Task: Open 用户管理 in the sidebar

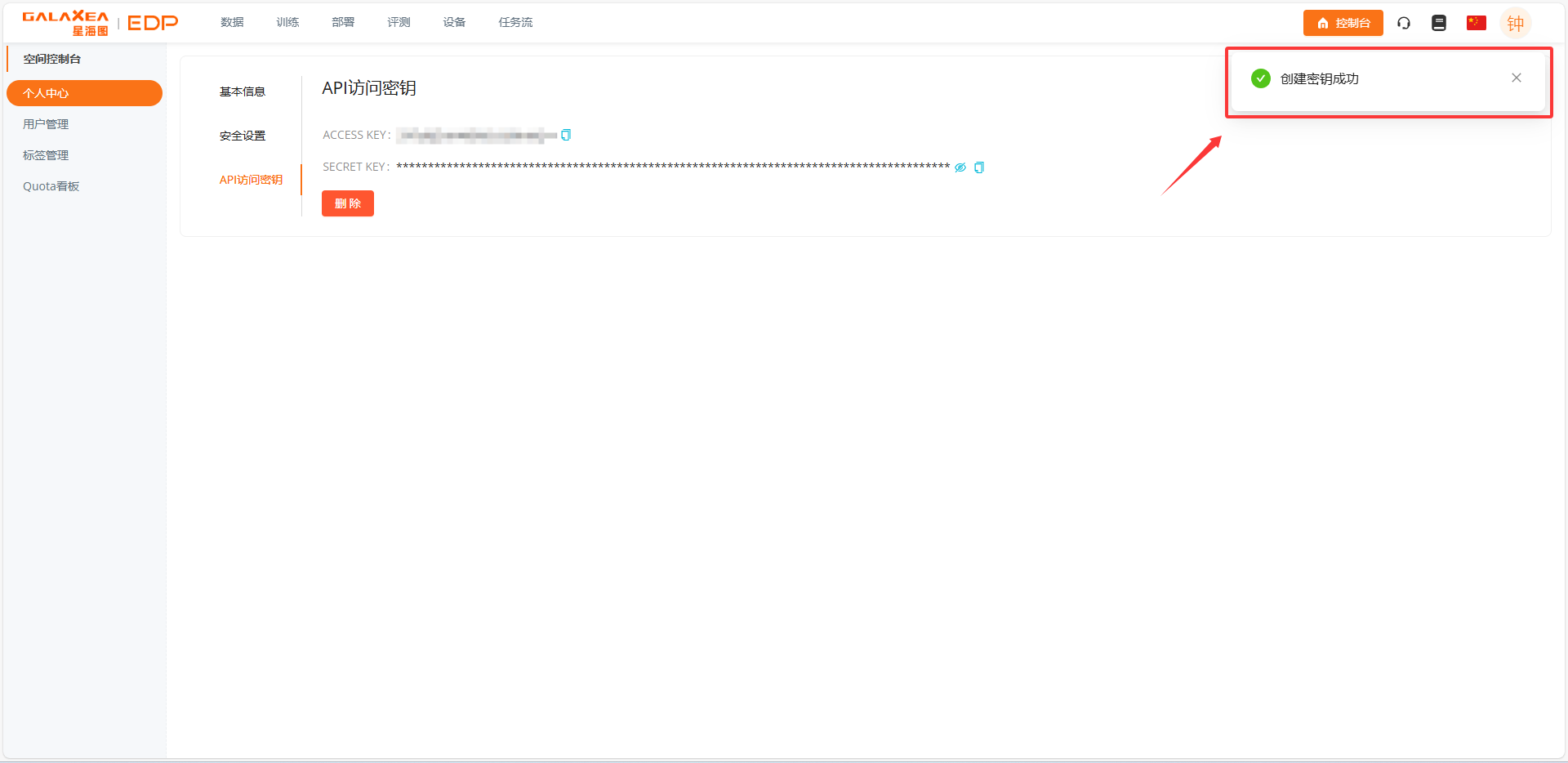Action: [x=46, y=124]
